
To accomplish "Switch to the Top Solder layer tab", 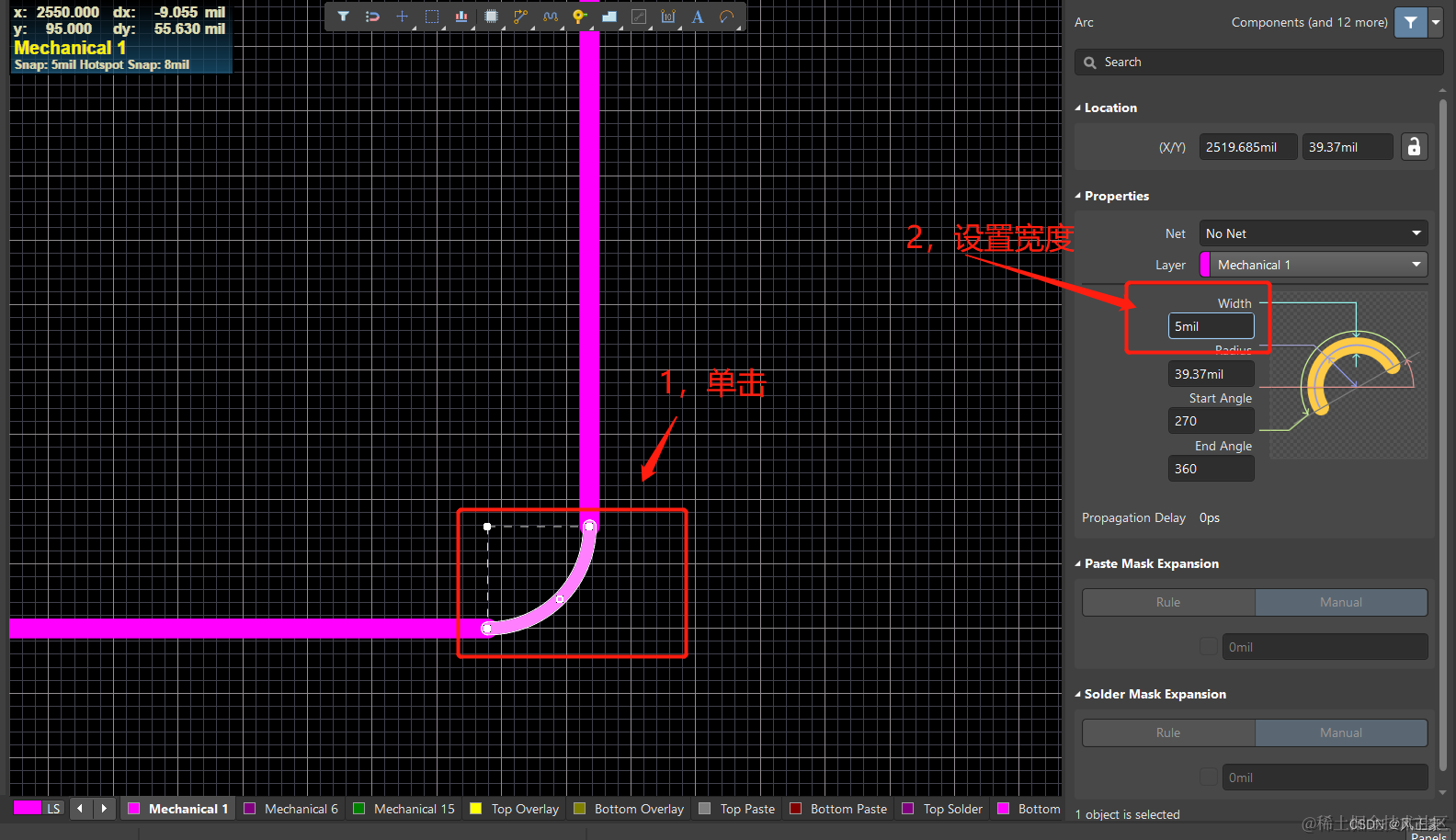I will (x=943, y=809).
